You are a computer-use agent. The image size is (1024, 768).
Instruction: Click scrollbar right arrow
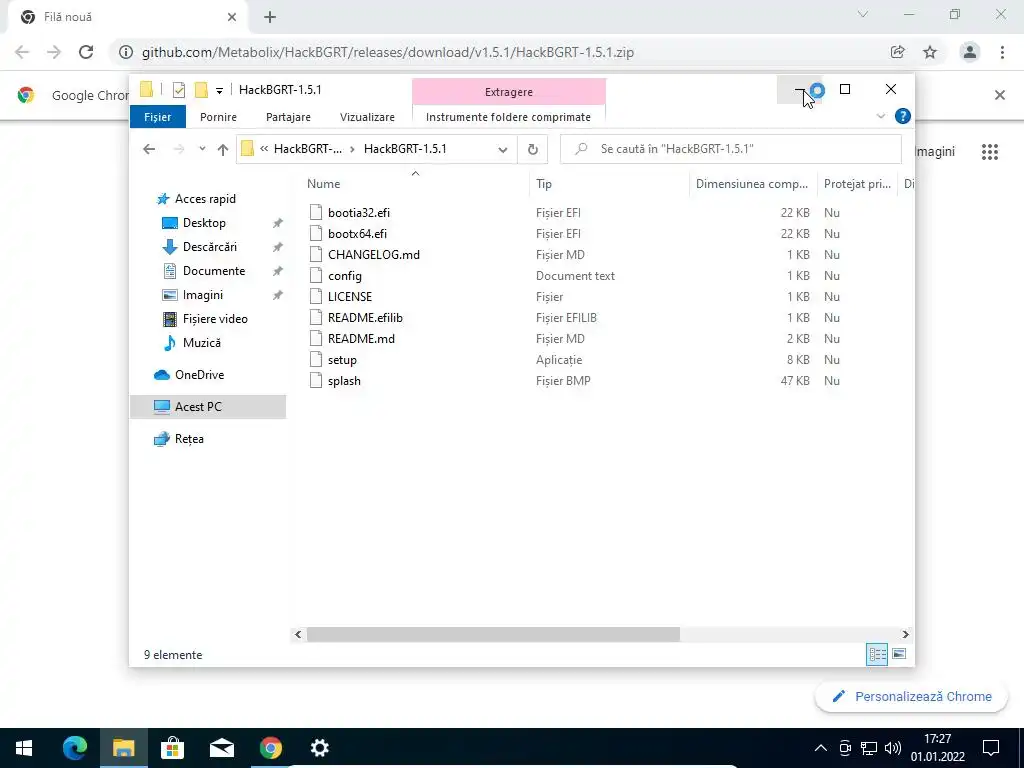pos(905,634)
